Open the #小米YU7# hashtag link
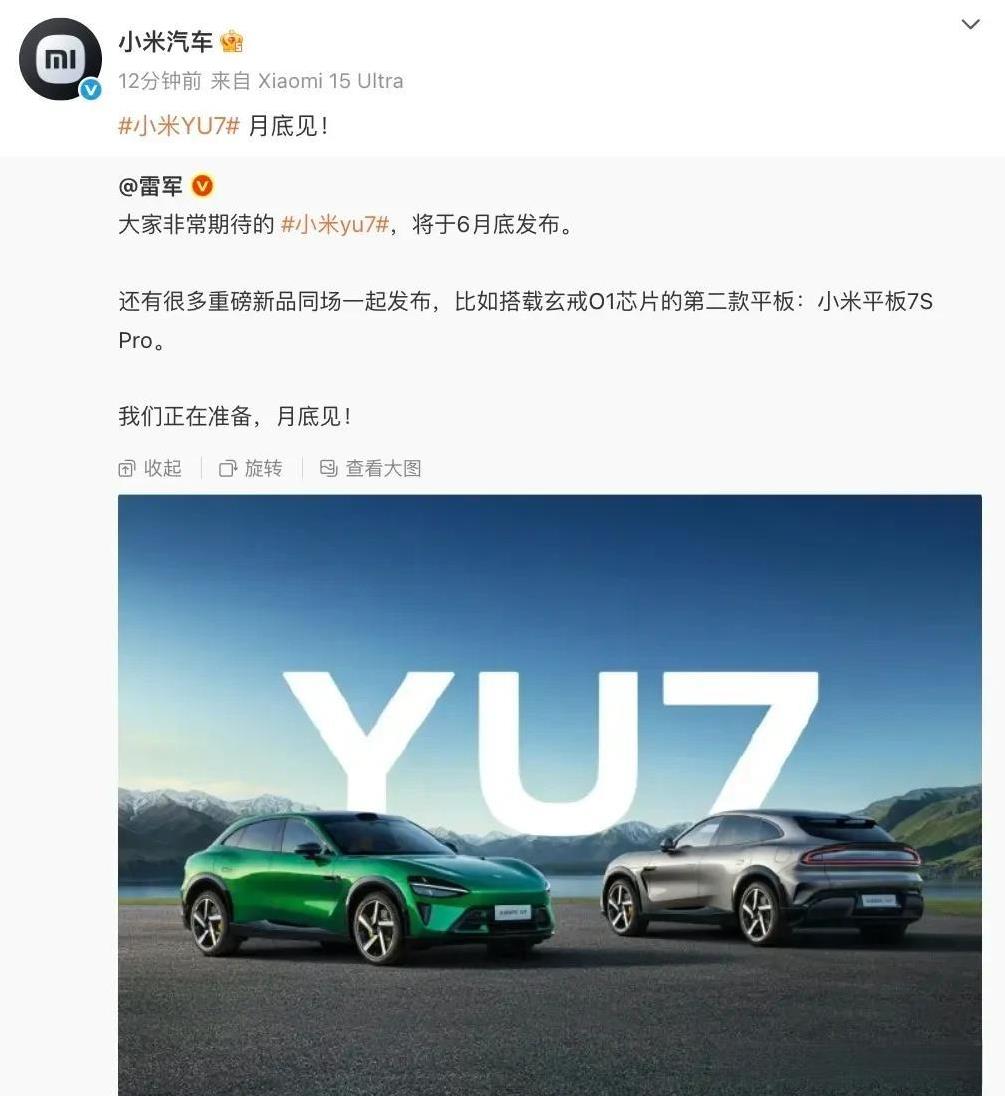Viewport: 1005px width, 1096px height. [179, 126]
